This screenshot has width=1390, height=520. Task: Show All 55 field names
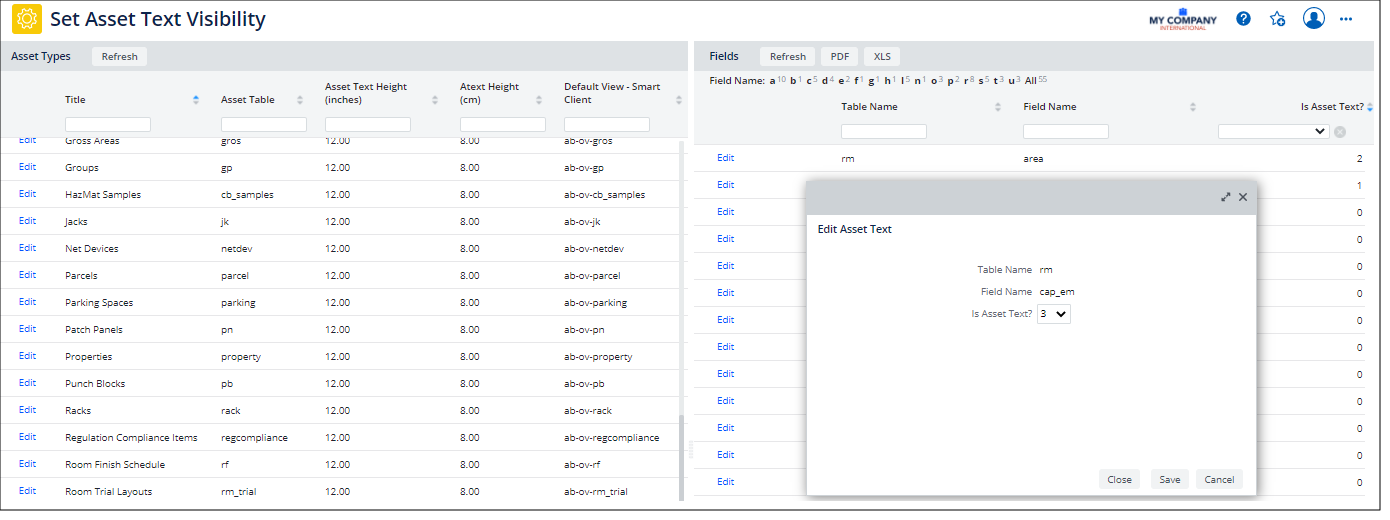pos(1029,81)
